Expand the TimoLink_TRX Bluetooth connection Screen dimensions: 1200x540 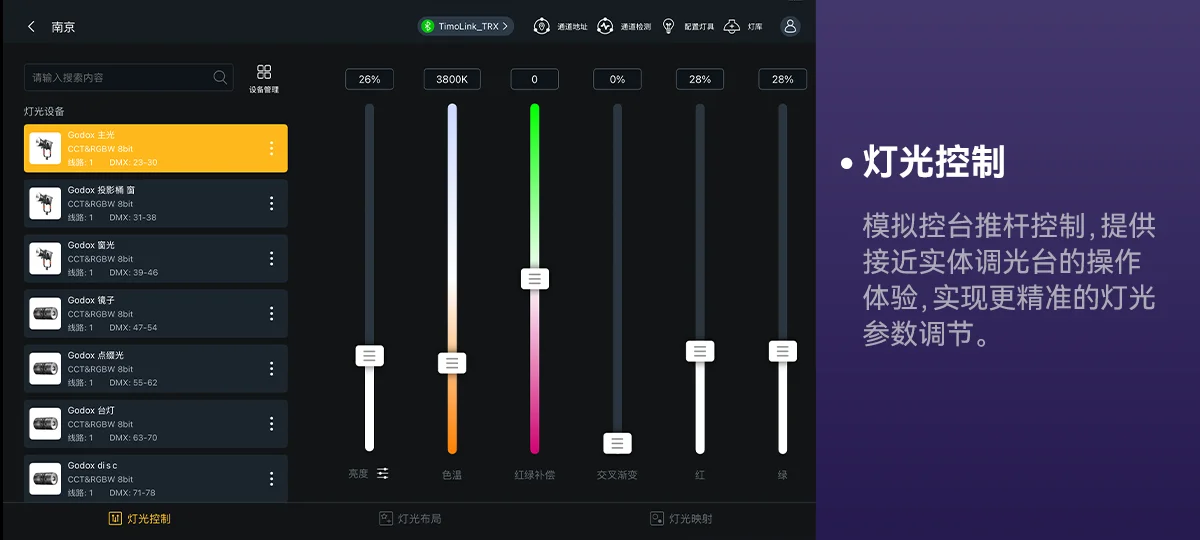[x=466, y=26]
